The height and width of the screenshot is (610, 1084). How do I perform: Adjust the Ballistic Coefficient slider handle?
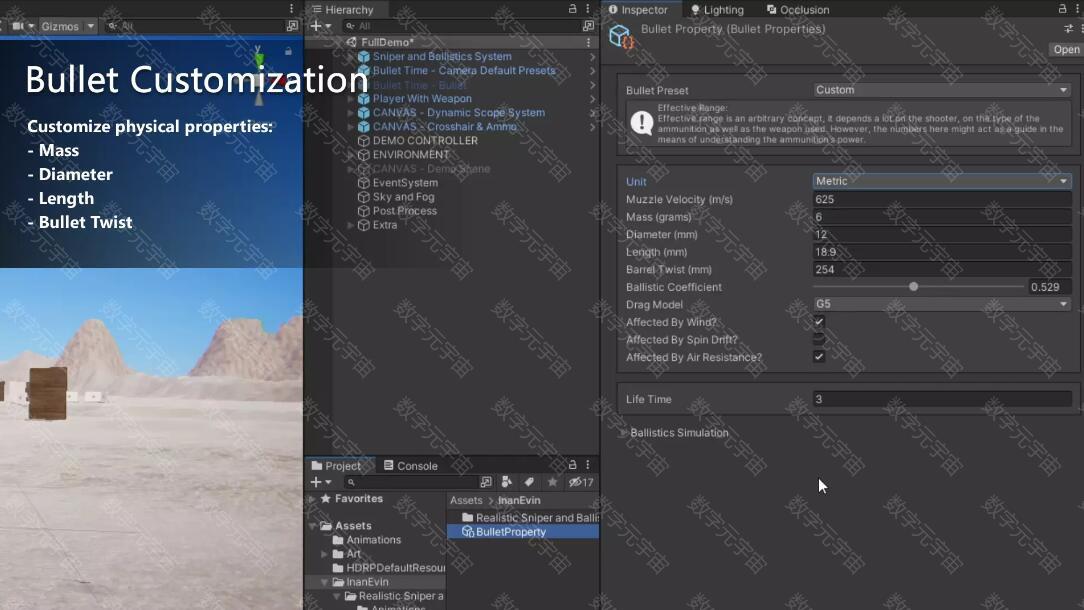913,286
